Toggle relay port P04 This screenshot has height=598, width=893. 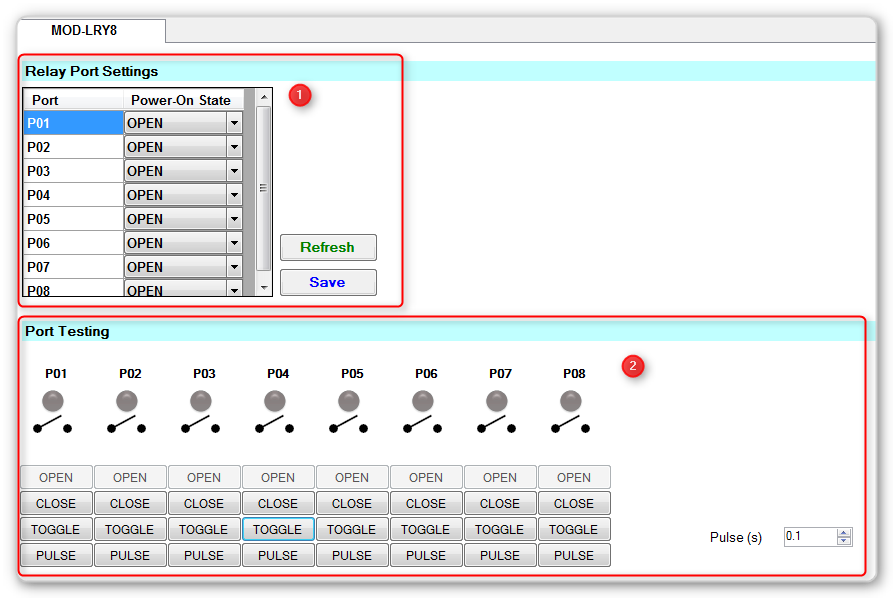pos(278,529)
